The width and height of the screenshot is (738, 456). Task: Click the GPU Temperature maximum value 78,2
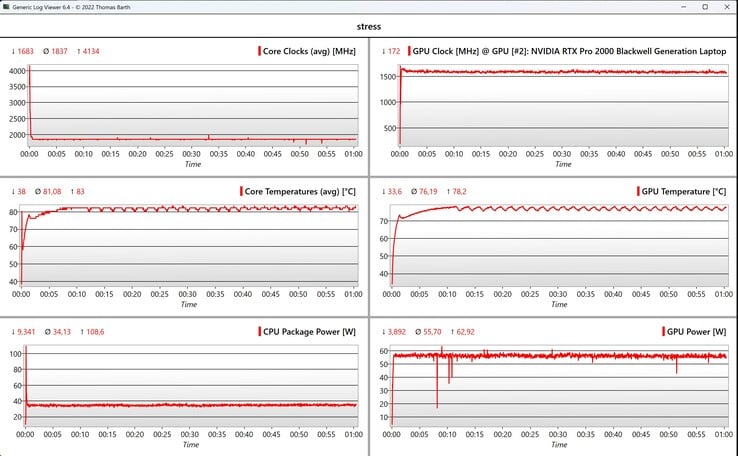click(x=463, y=191)
